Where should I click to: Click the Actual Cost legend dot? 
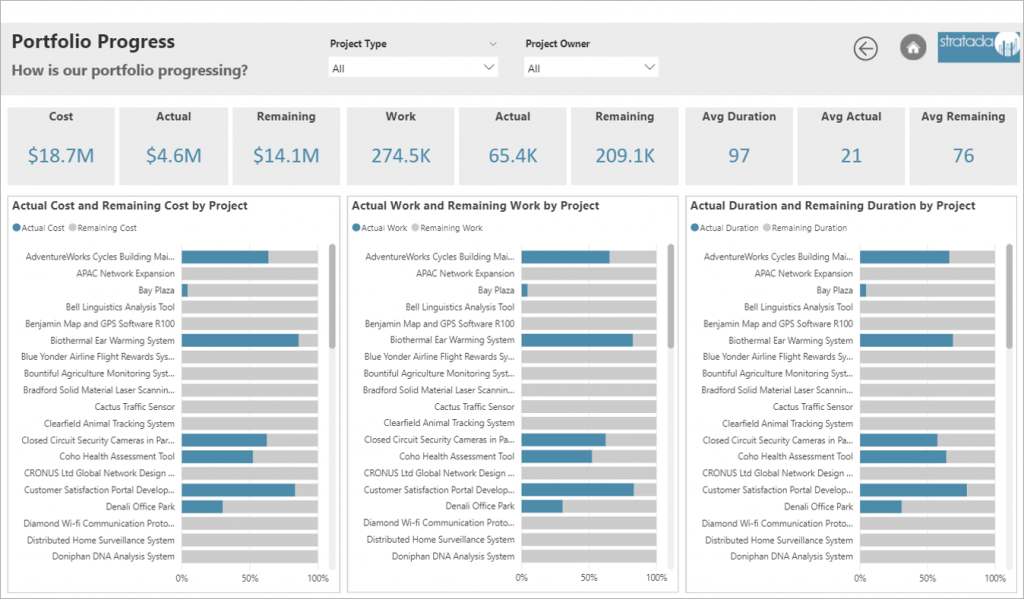point(16,228)
